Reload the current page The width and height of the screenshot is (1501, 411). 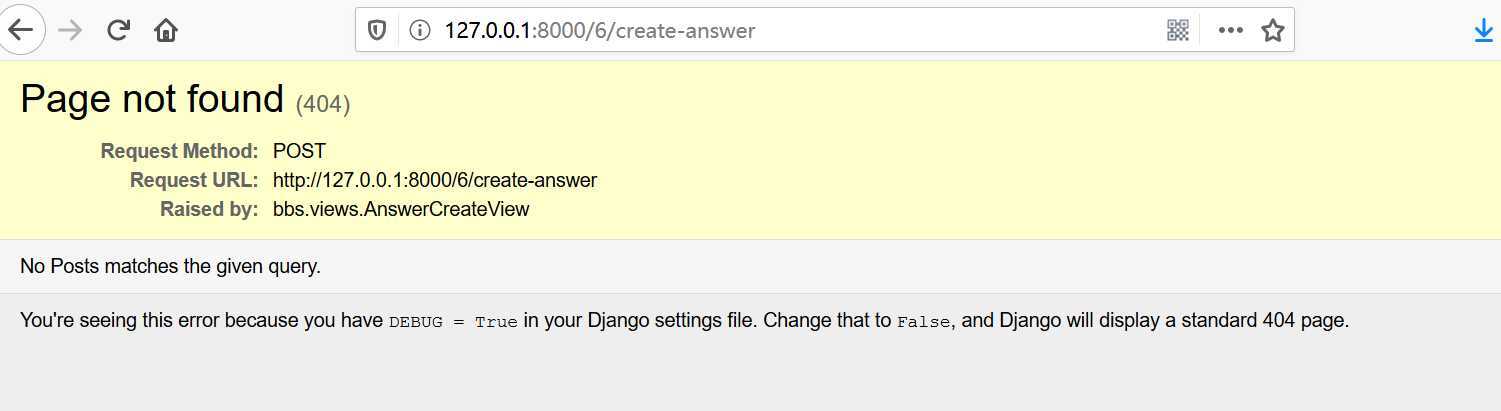coord(119,31)
